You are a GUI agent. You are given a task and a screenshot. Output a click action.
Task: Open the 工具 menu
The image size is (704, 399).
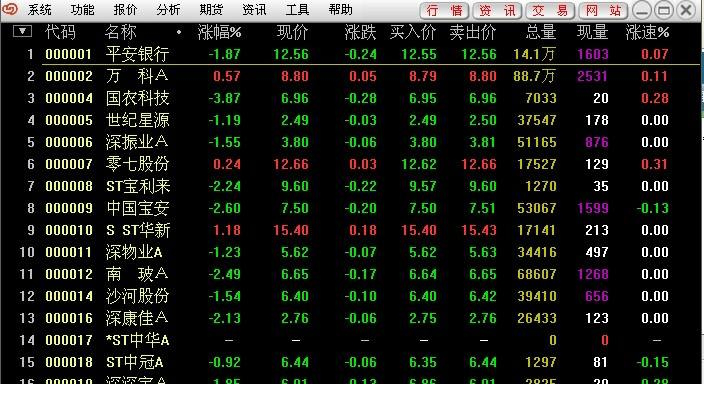297,9
